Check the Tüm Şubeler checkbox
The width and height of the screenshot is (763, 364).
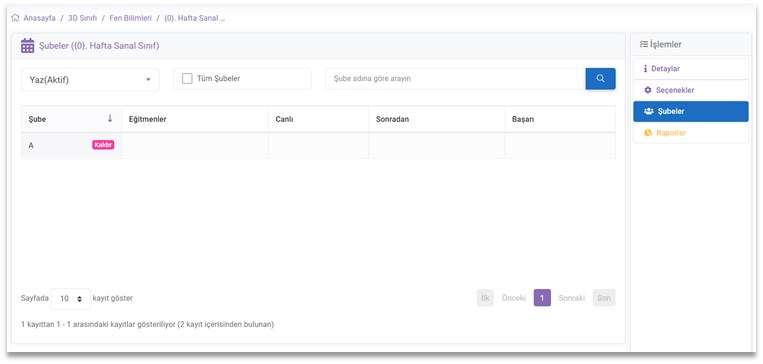click(x=187, y=78)
